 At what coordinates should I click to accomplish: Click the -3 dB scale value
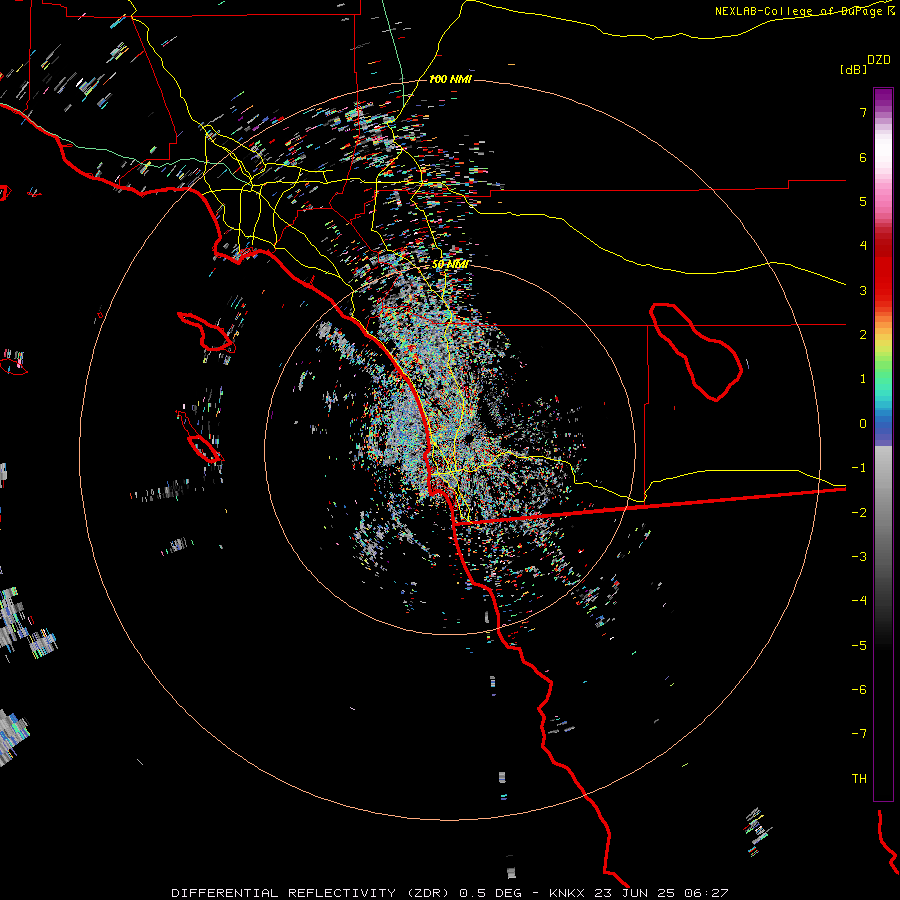[x=859, y=557]
